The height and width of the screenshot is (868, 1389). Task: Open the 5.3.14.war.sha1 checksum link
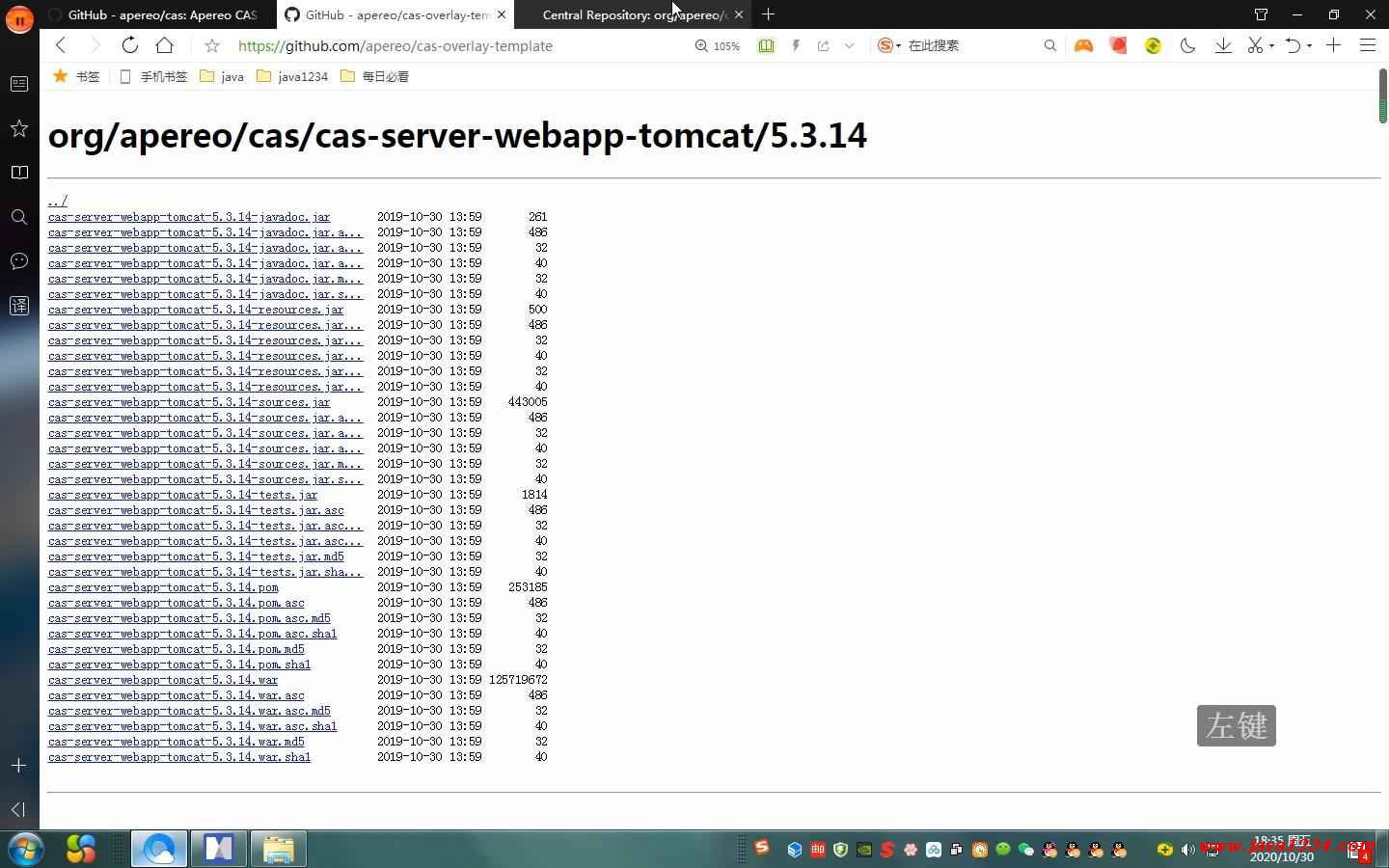(179, 757)
